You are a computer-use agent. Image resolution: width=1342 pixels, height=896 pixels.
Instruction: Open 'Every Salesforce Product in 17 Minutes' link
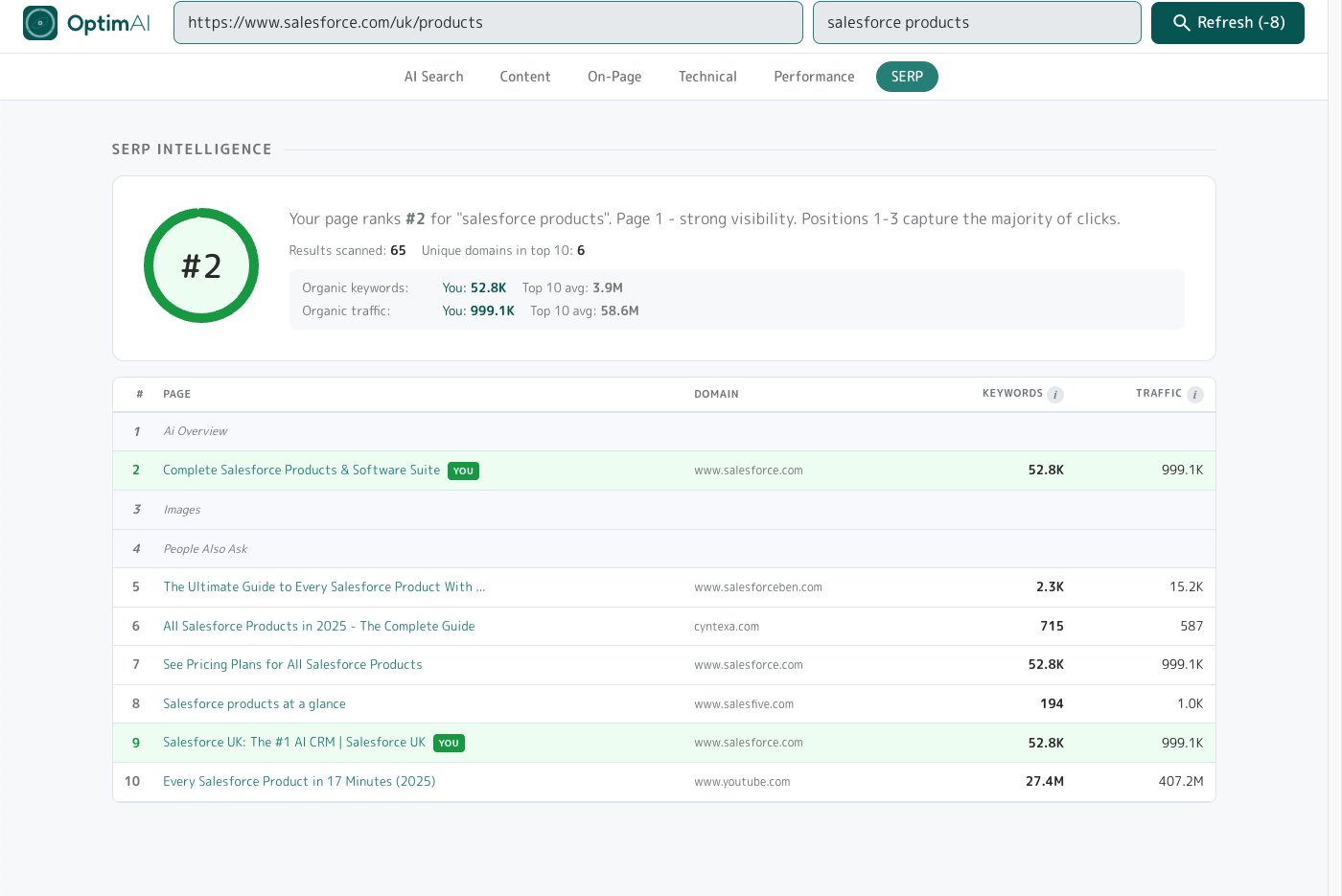coord(299,782)
